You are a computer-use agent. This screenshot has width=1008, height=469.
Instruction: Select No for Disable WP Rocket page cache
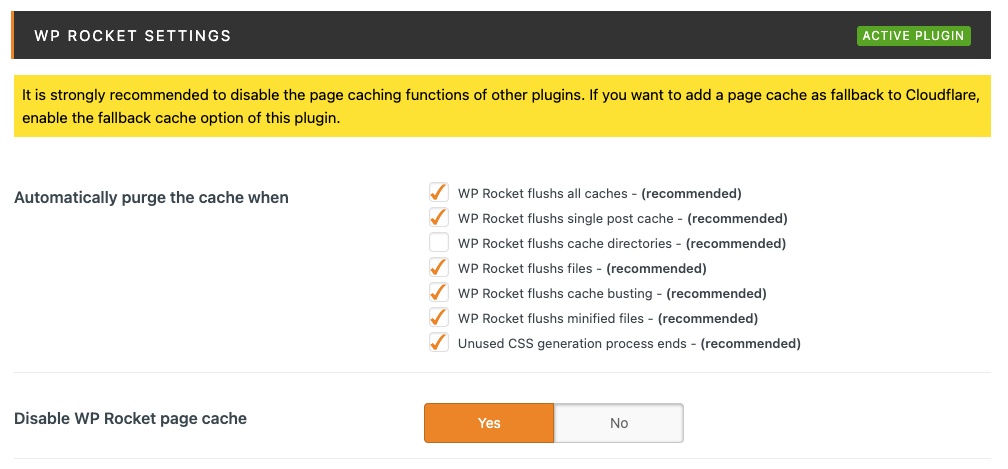pos(618,423)
